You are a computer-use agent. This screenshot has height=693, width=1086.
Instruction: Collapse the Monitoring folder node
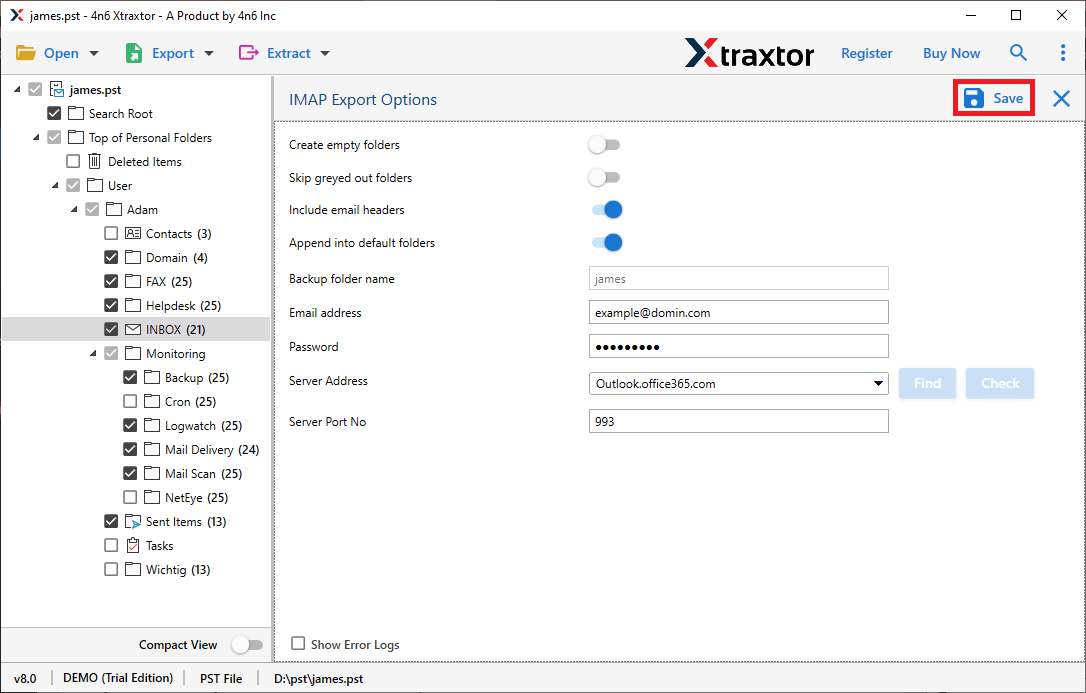(94, 353)
